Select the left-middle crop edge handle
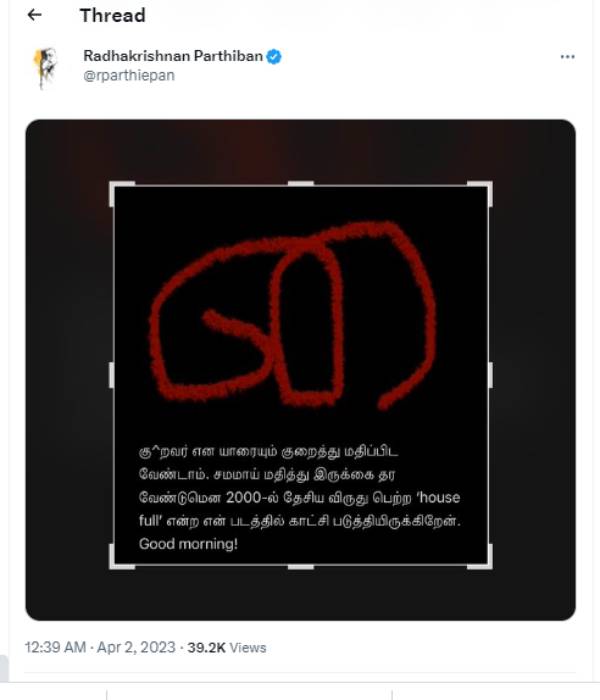Viewport: 600px width, 700px height. pyautogui.click(x=111, y=375)
